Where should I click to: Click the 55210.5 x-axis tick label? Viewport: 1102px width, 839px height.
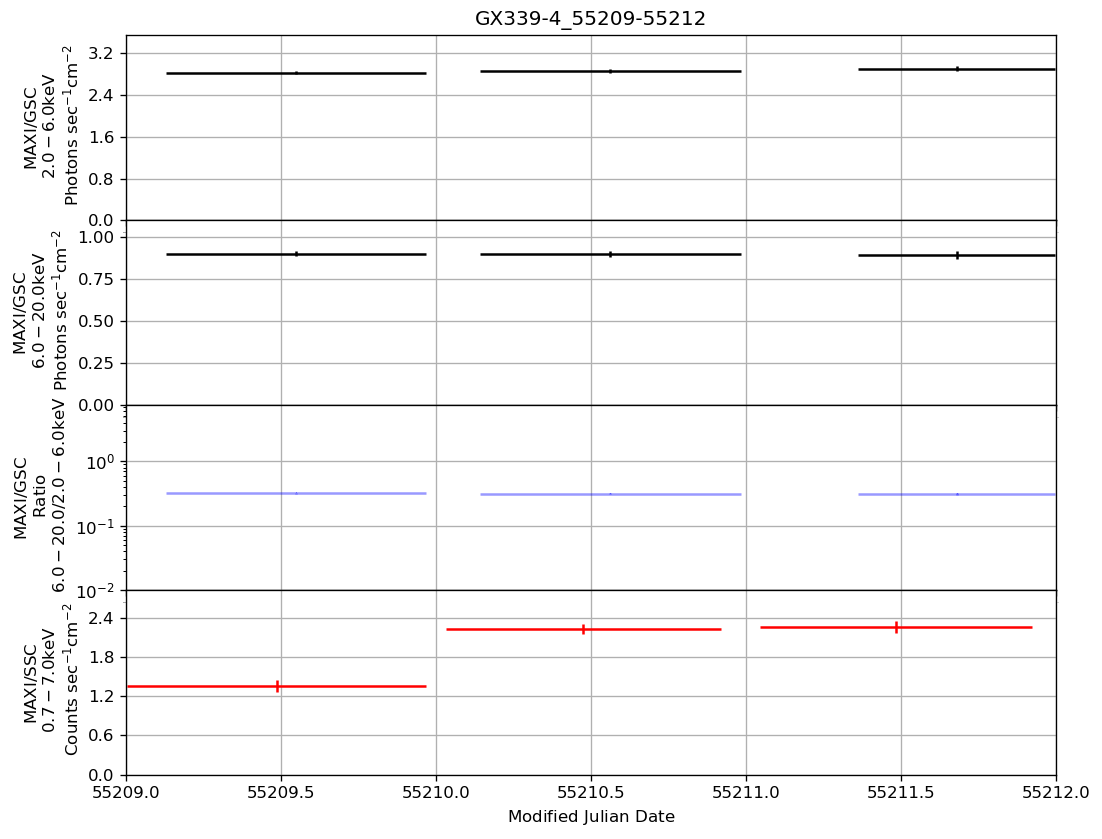591,793
